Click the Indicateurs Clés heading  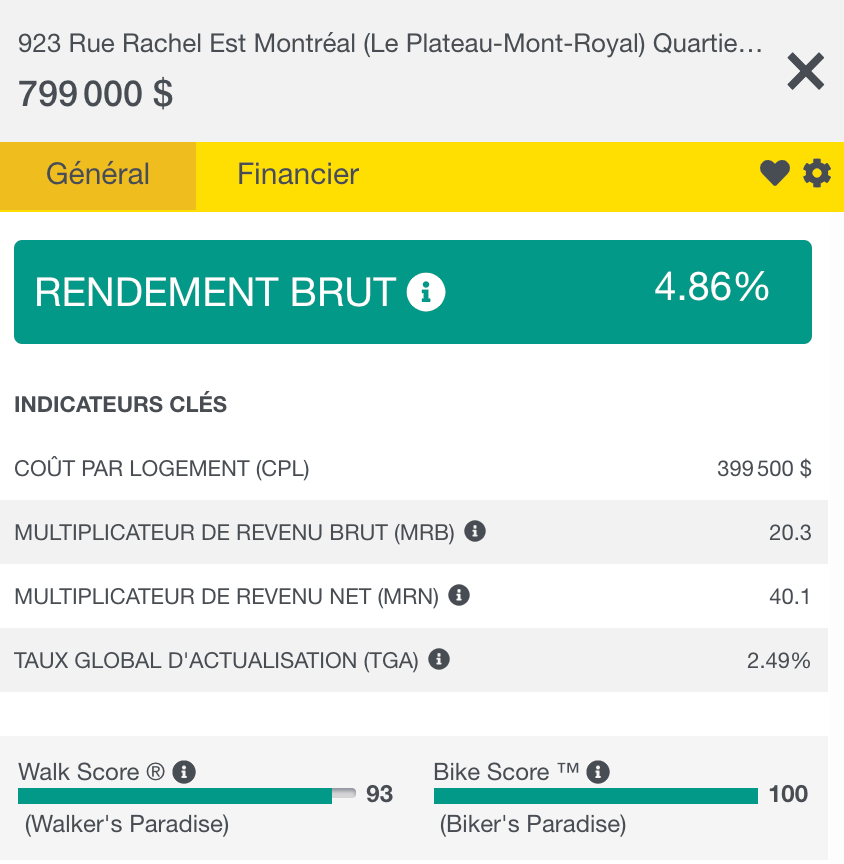click(121, 405)
